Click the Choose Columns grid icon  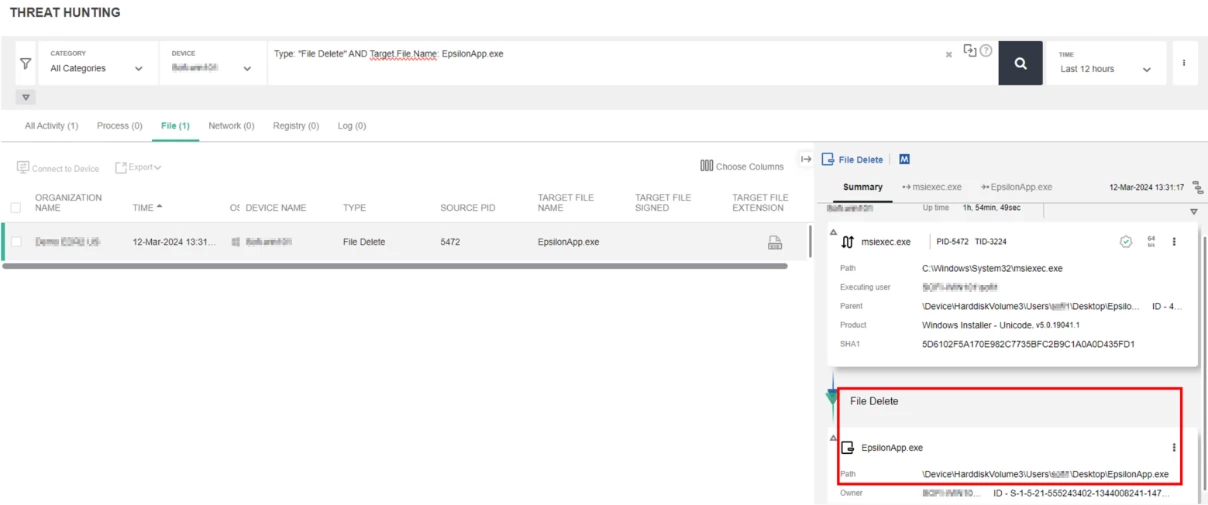[706, 166]
